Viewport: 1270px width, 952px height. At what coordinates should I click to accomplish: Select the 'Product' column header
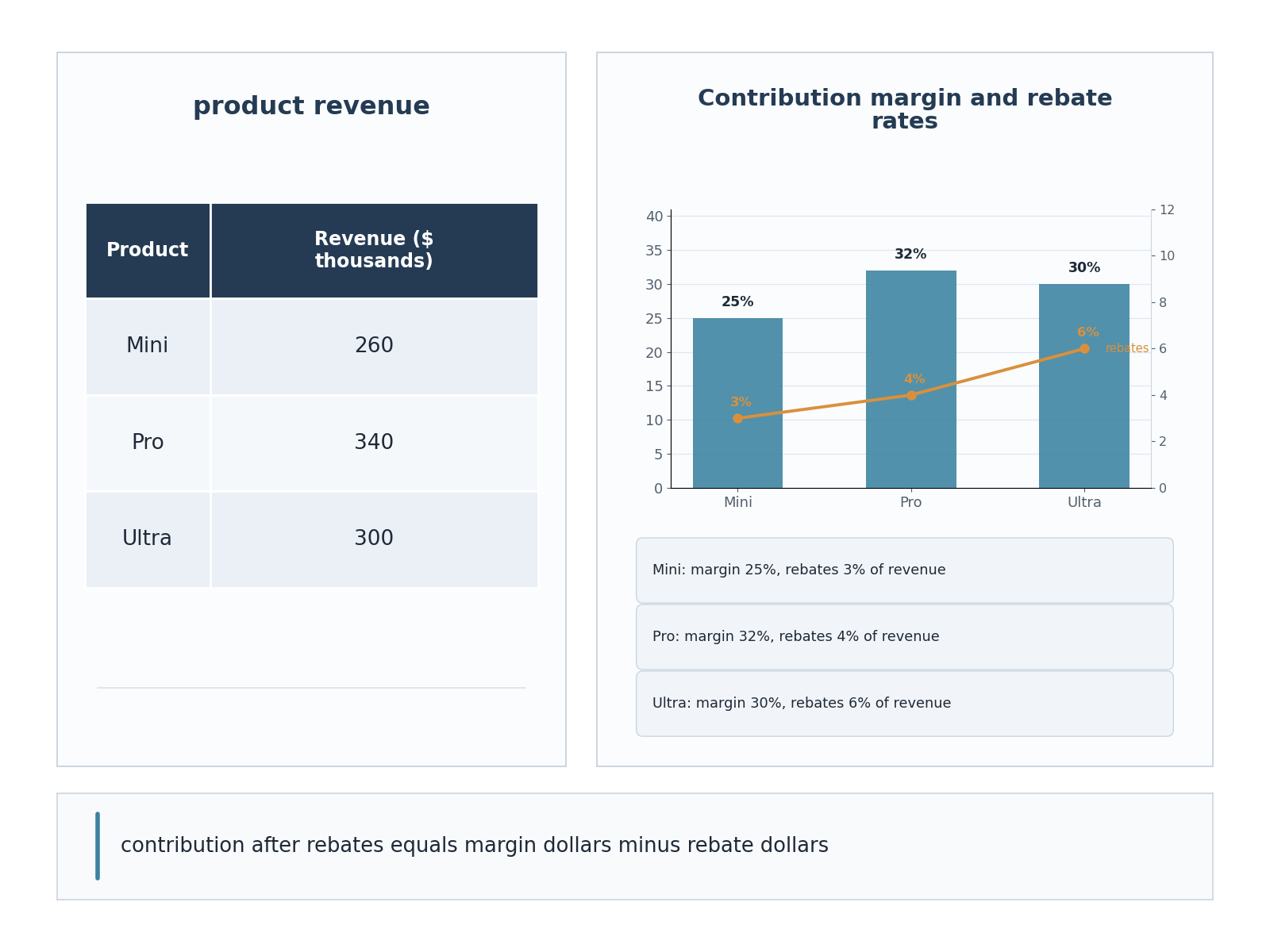[148, 251]
